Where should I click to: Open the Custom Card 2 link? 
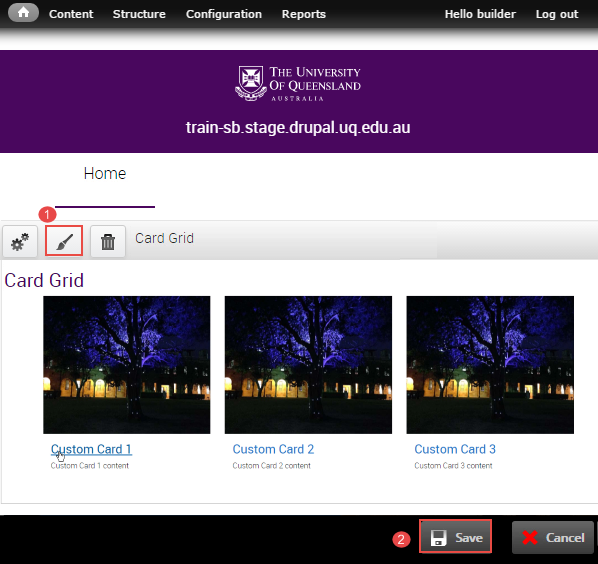click(x=273, y=449)
